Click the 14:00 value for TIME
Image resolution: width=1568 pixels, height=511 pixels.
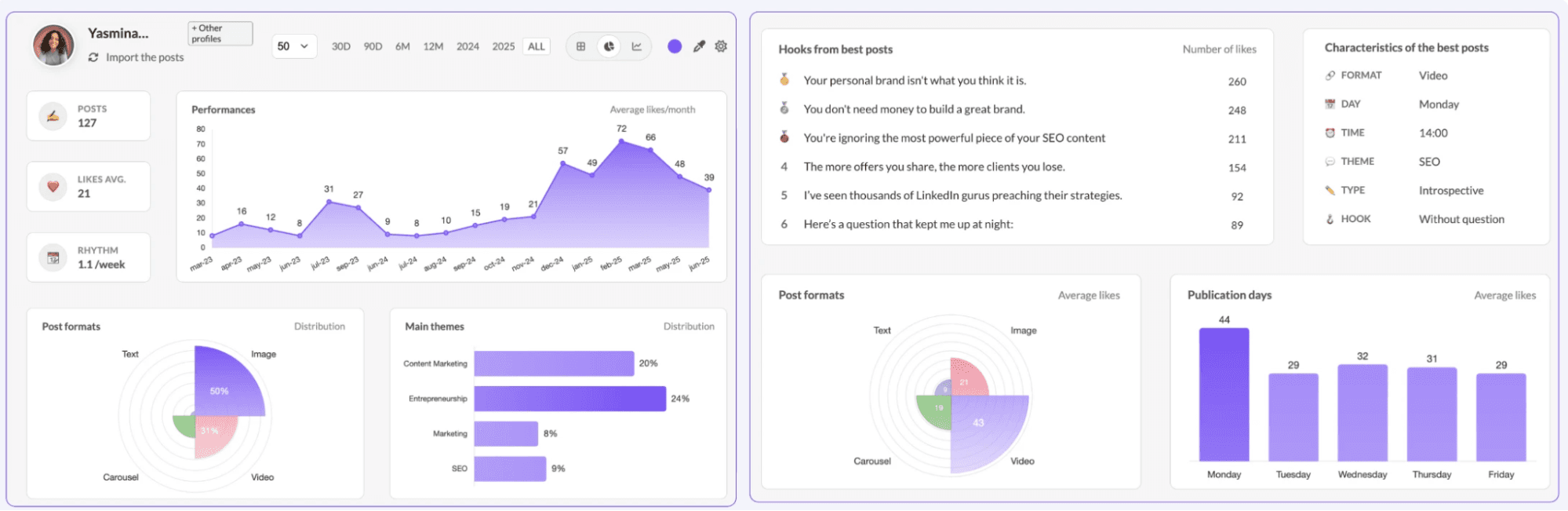tap(1433, 133)
